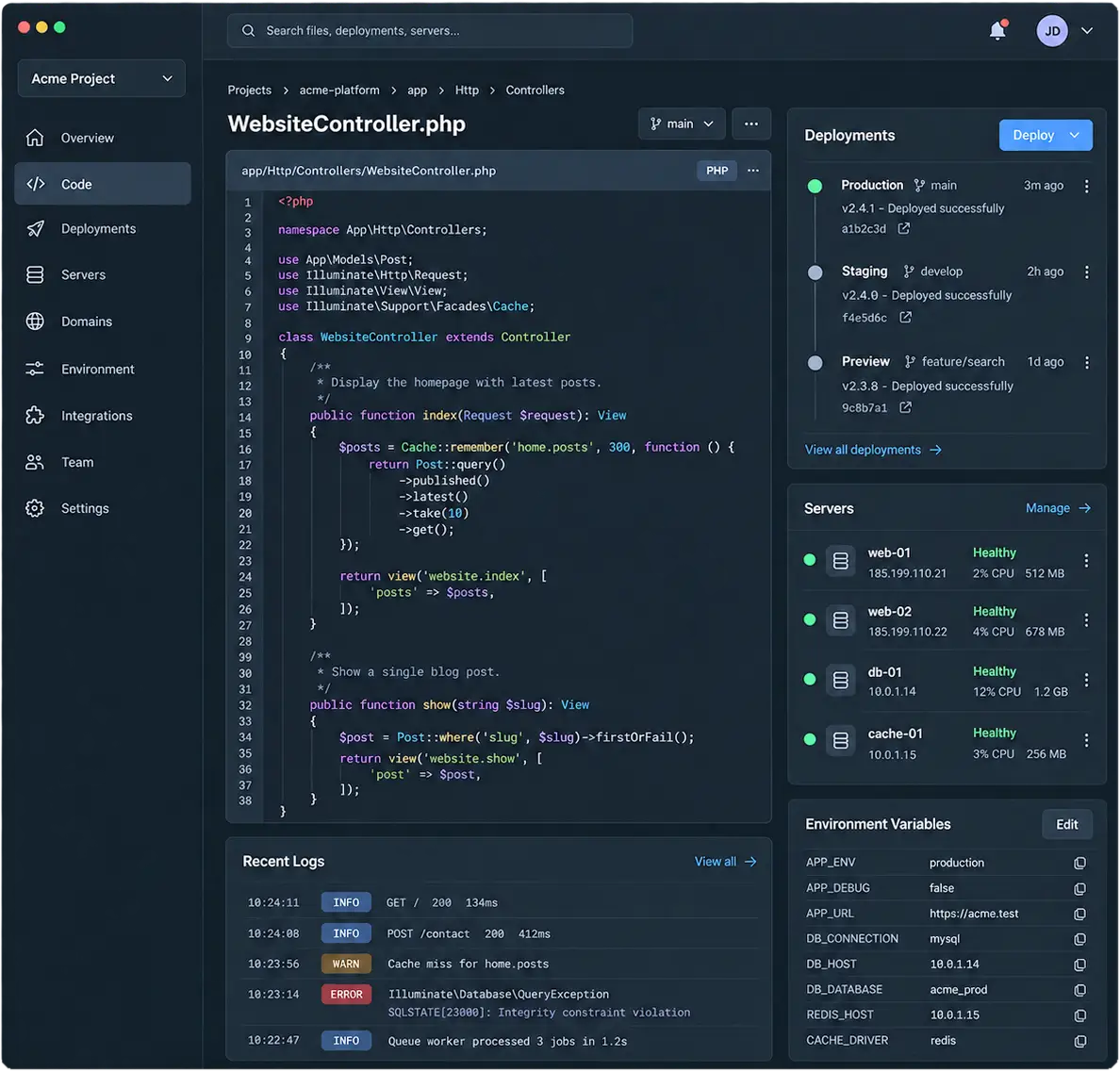Viewport: 1120px width, 1072px height.
Task: Go to Team in the sidebar
Action: 103,462
